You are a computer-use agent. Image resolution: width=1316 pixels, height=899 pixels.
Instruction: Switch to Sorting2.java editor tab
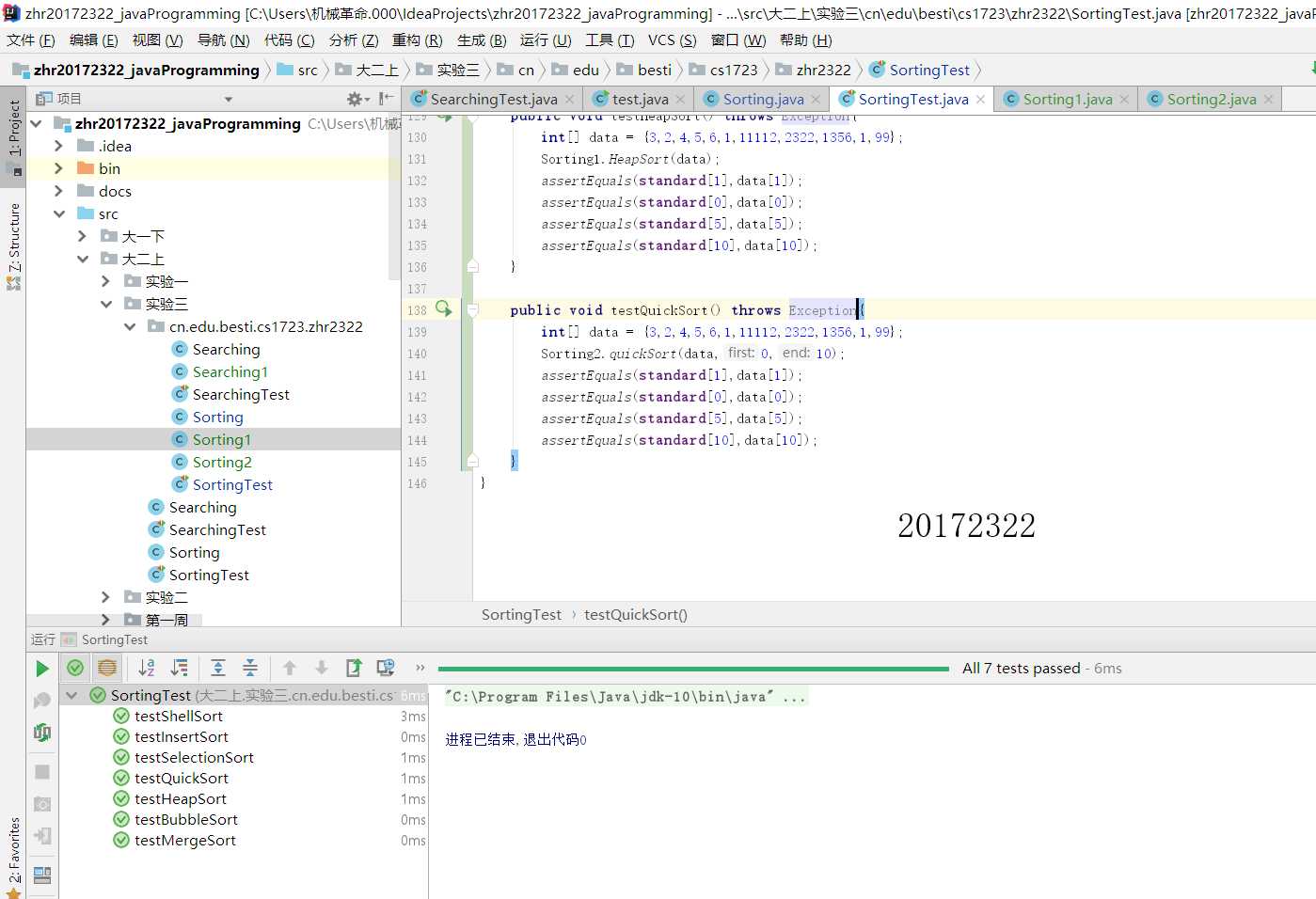[1210, 100]
